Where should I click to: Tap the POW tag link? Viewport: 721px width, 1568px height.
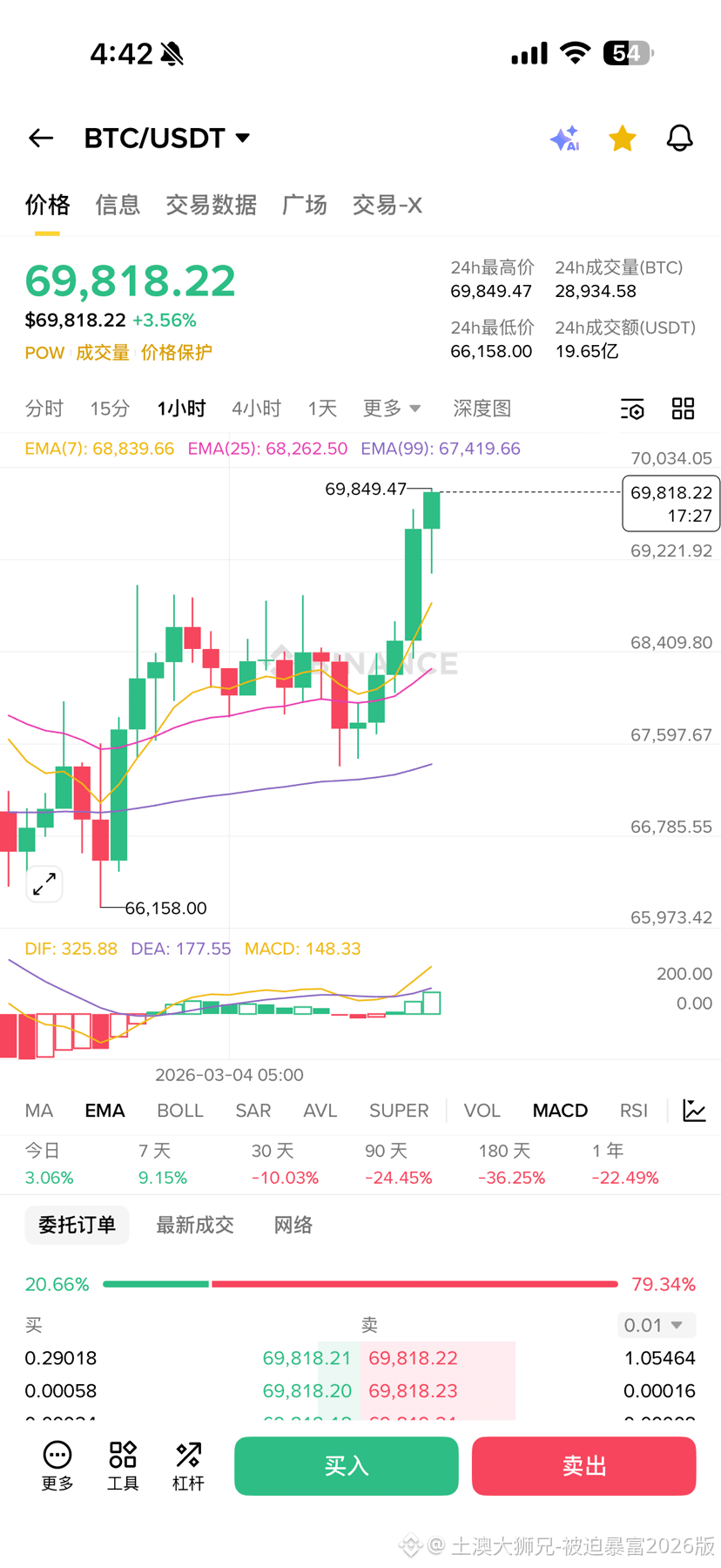tap(45, 353)
